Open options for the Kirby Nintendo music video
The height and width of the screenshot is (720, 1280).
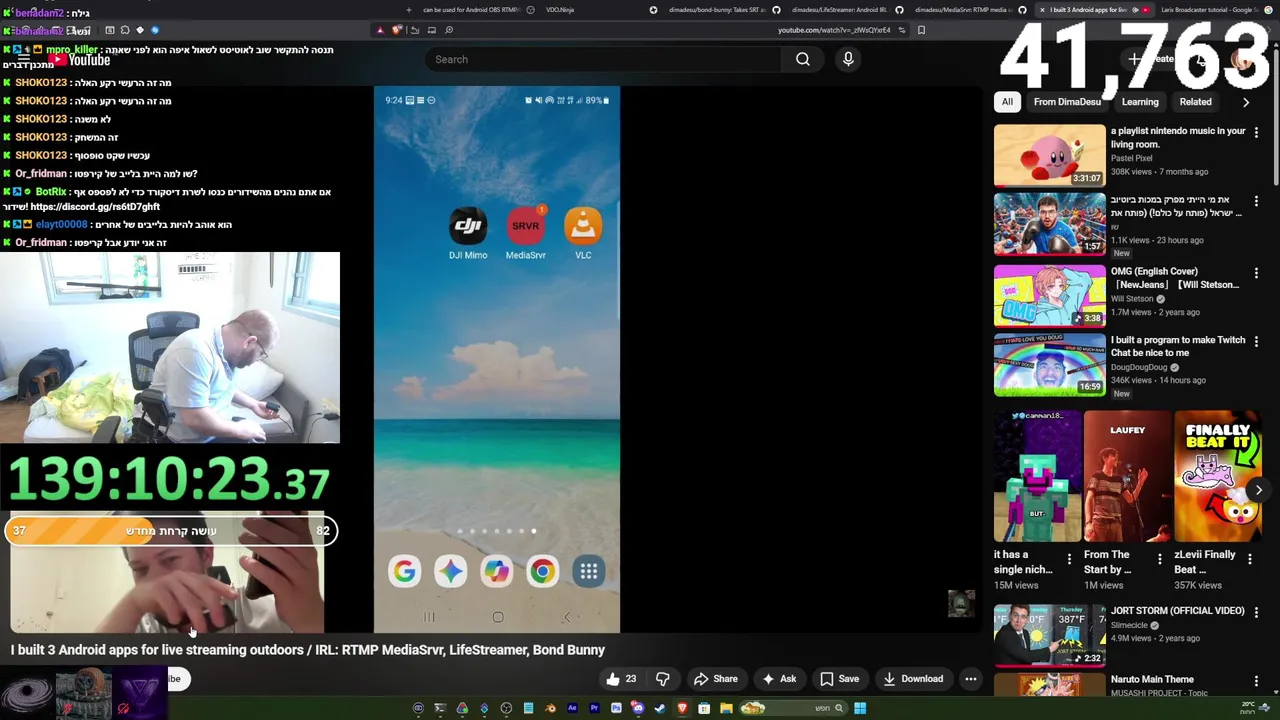point(1256,132)
